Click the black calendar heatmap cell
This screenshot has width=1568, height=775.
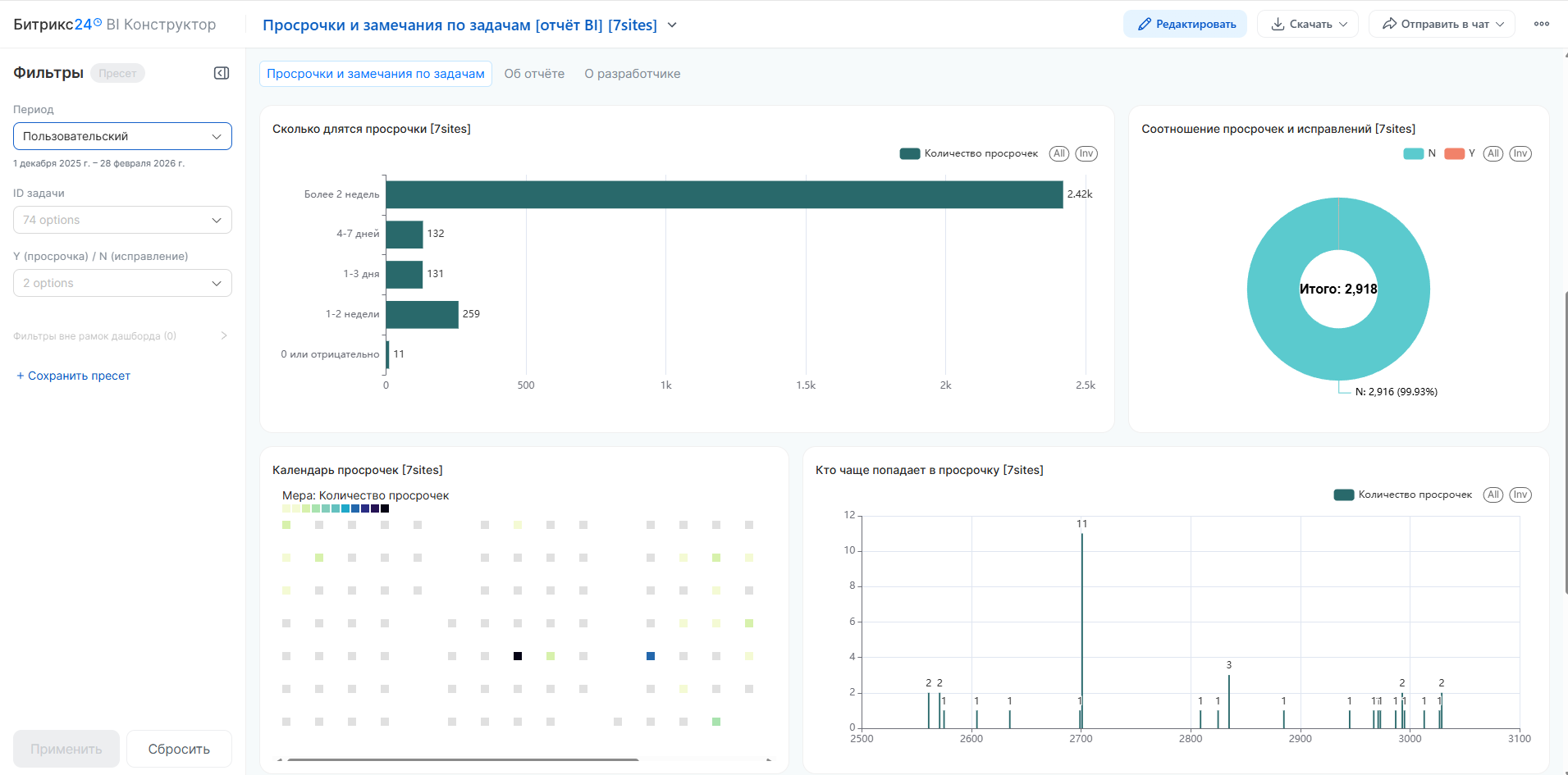(x=518, y=656)
